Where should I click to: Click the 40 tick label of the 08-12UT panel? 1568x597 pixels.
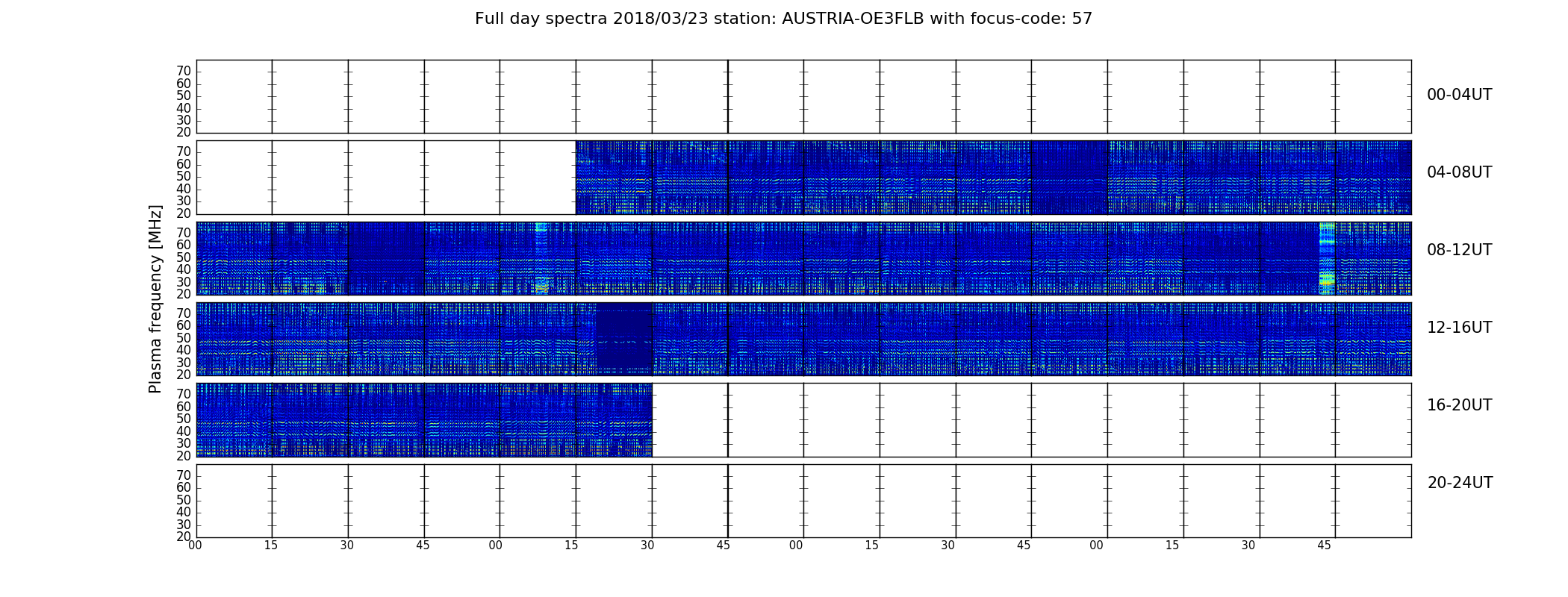[x=184, y=269]
